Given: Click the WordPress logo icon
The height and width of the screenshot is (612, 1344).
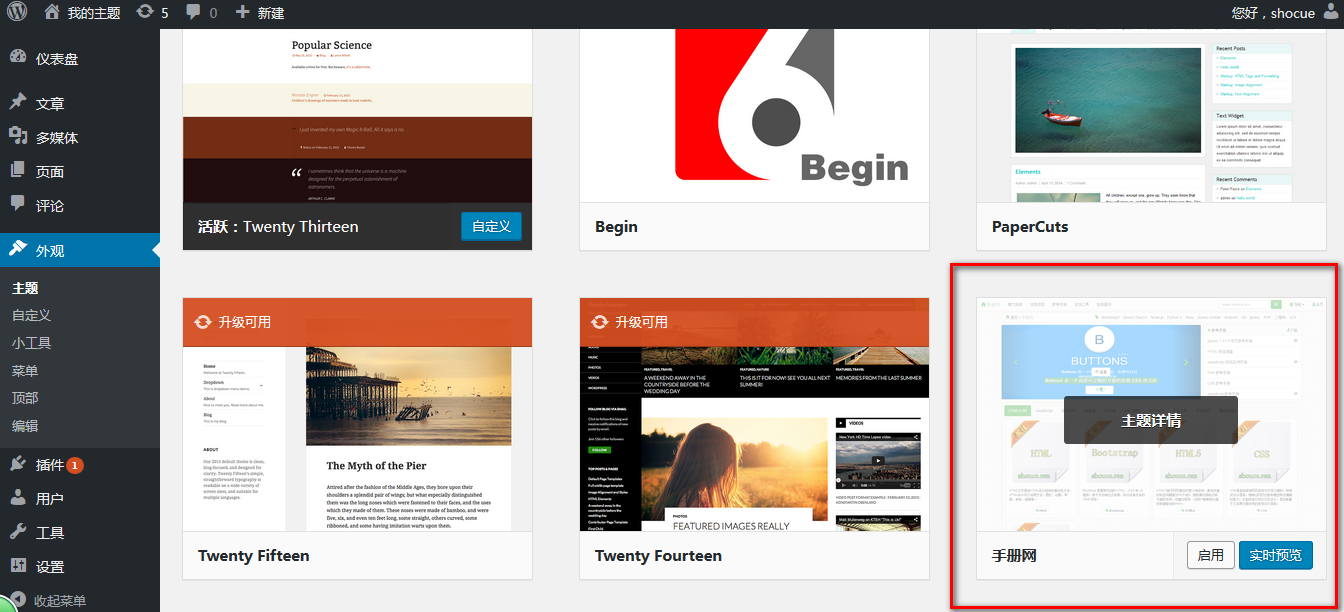Looking at the screenshot, I should pos(17,13).
